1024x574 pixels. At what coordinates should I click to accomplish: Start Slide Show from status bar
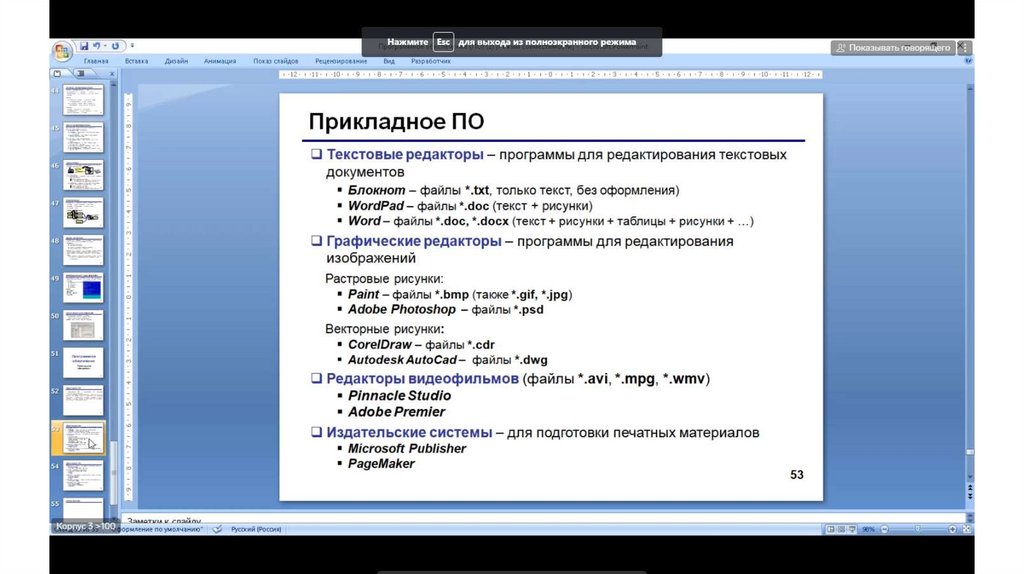click(x=852, y=529)
